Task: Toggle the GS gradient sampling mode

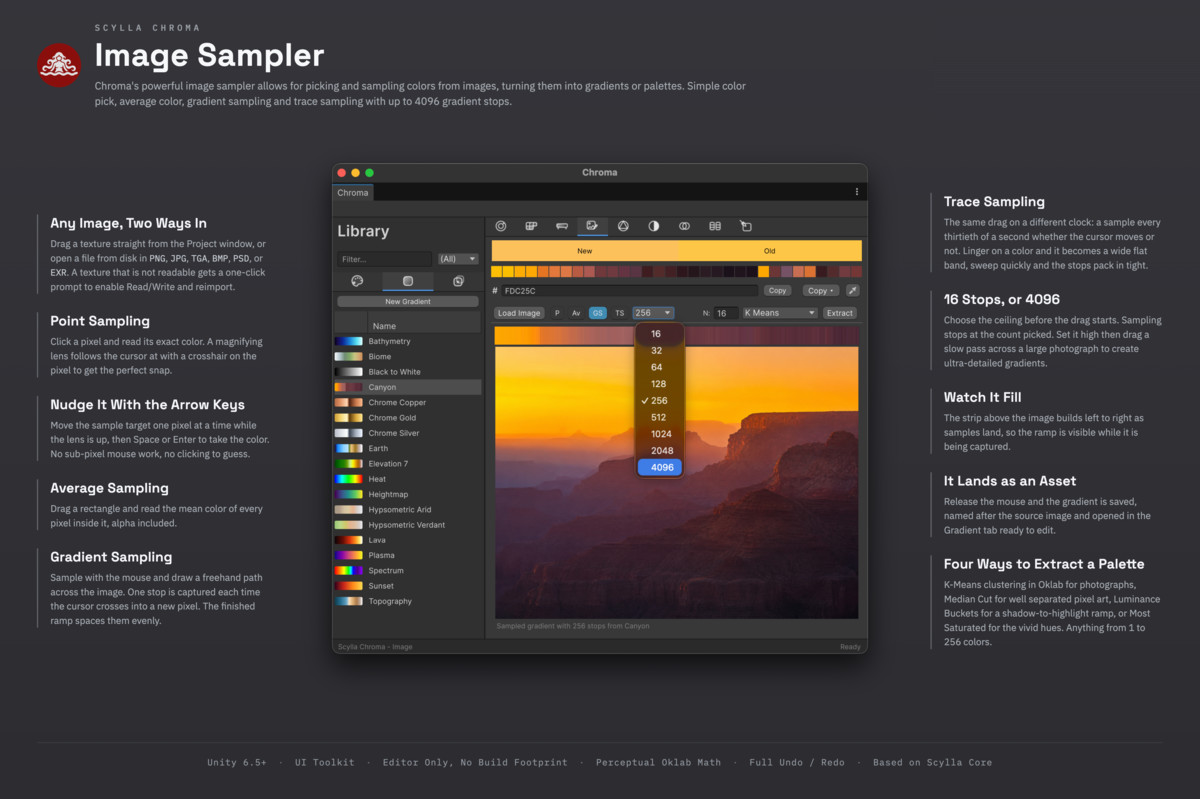Action: 597,313
